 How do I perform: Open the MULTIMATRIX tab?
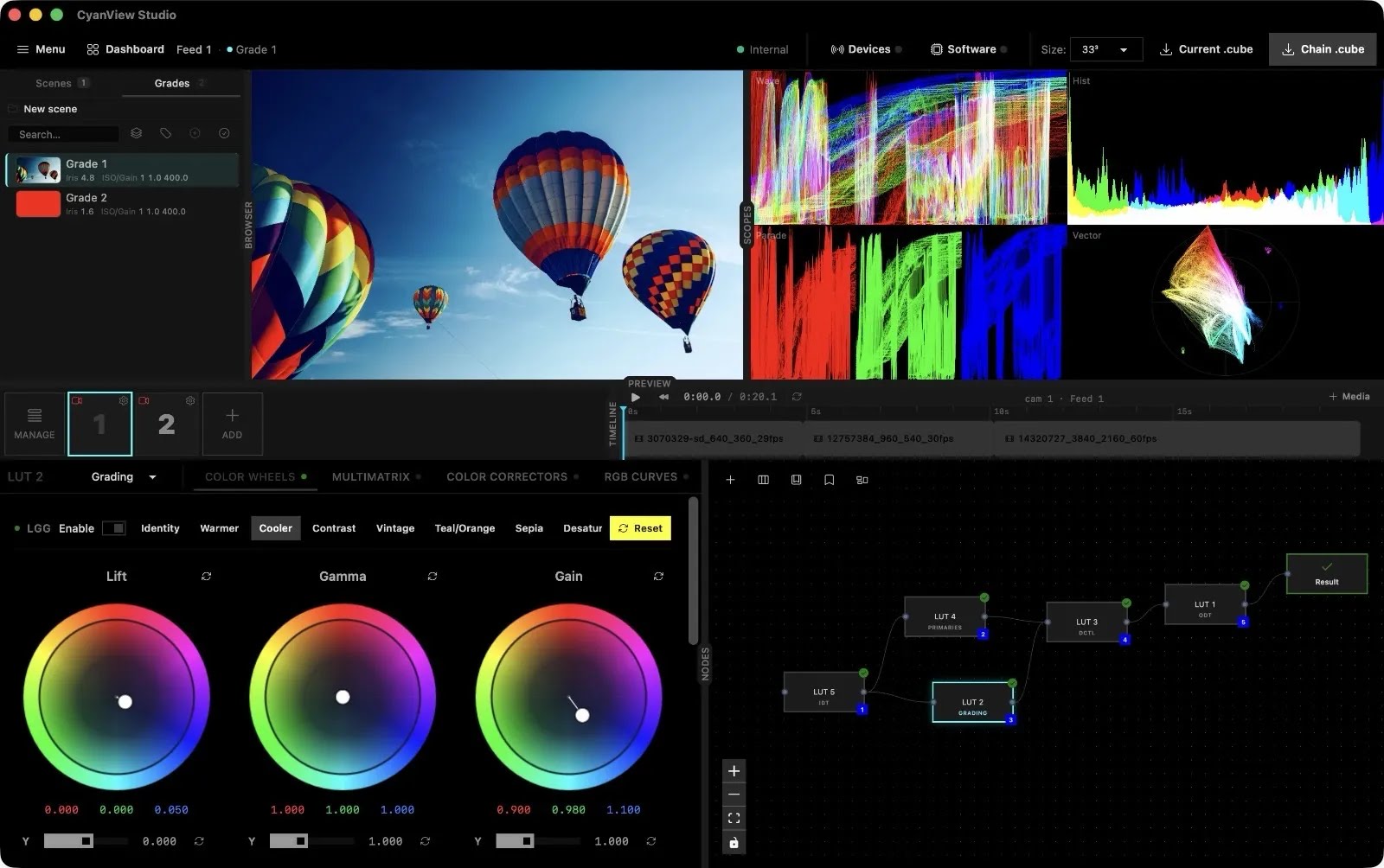[x=376, y=476]
